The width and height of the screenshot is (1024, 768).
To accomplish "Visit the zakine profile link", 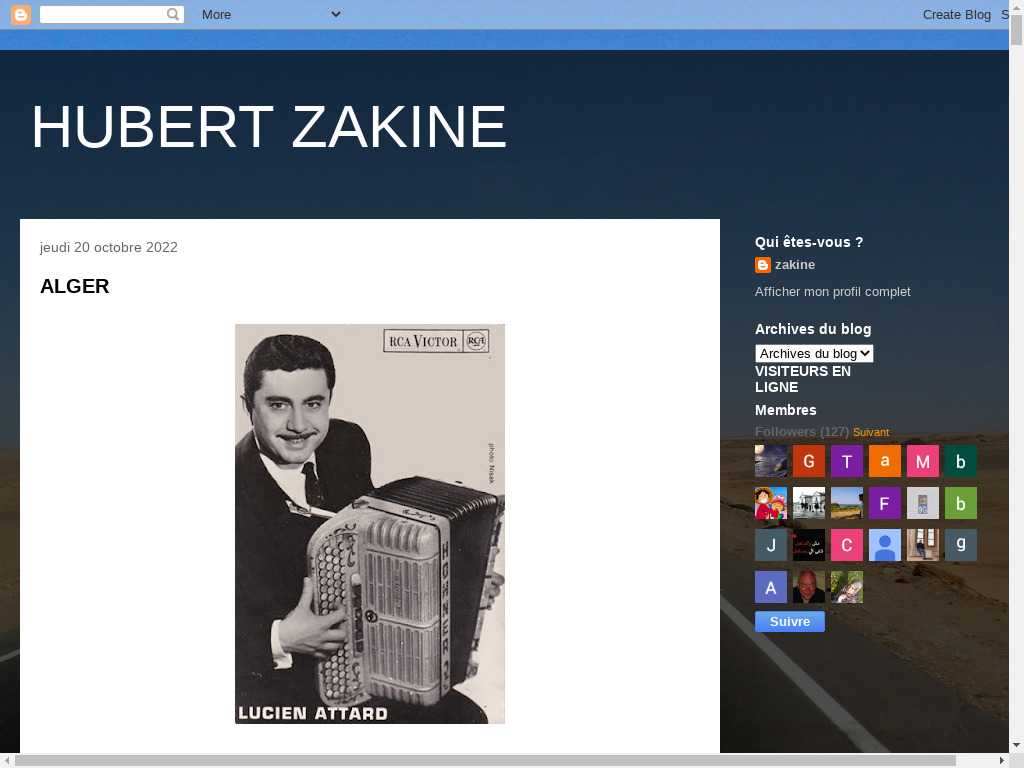I will (x=795, y=264).
